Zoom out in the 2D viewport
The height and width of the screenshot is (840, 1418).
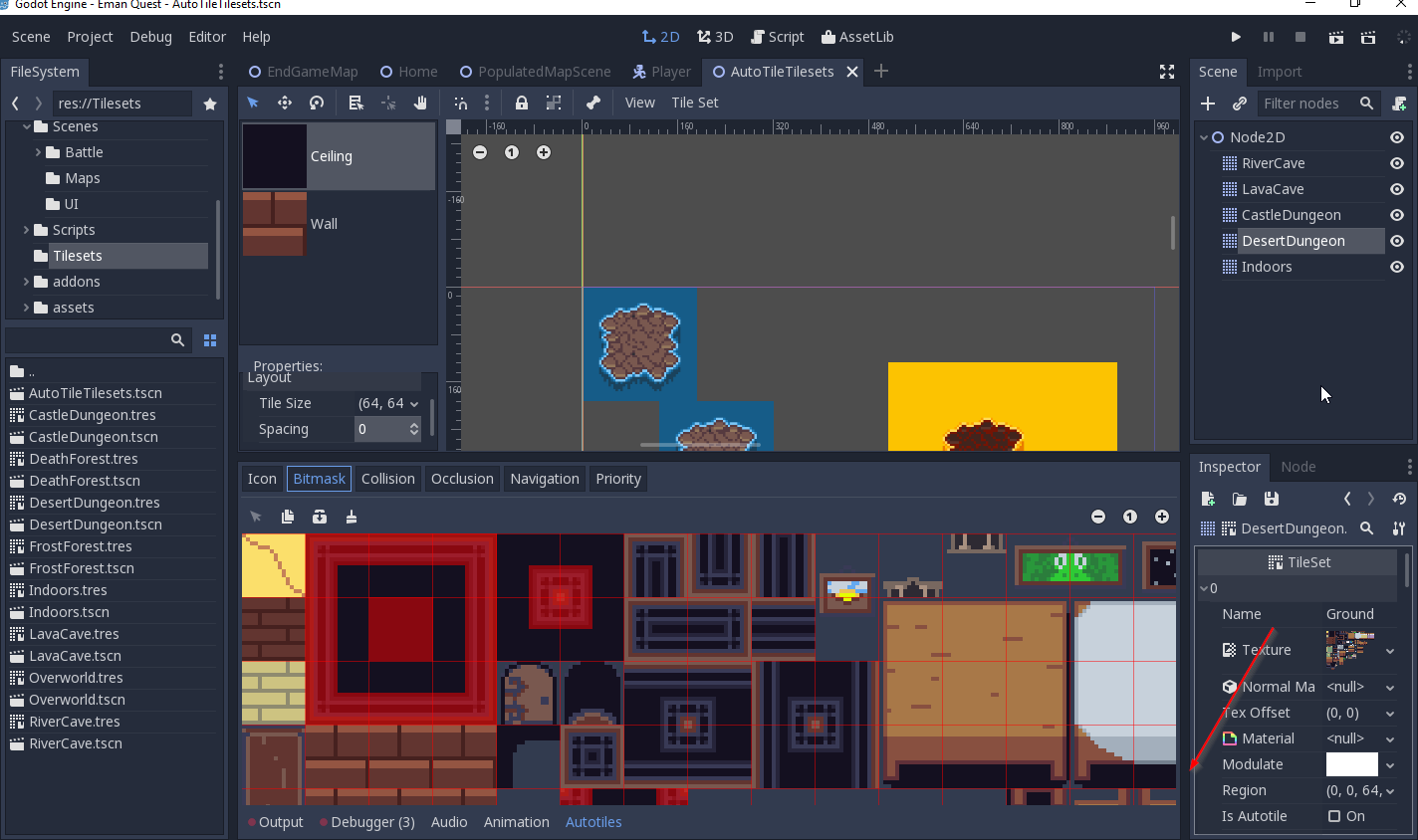coord(480,152)
